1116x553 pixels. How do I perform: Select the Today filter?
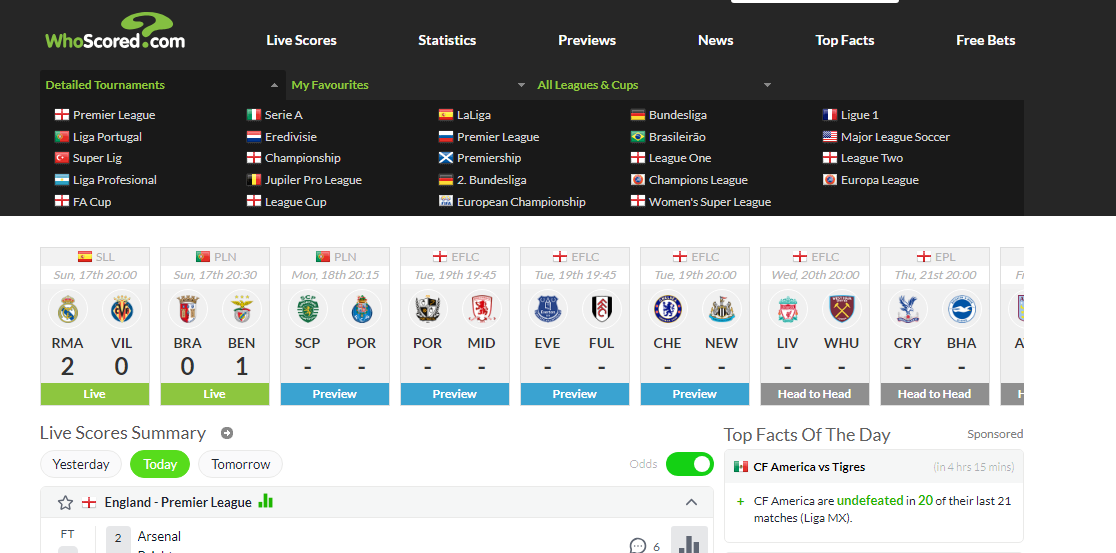pos(160,464)
